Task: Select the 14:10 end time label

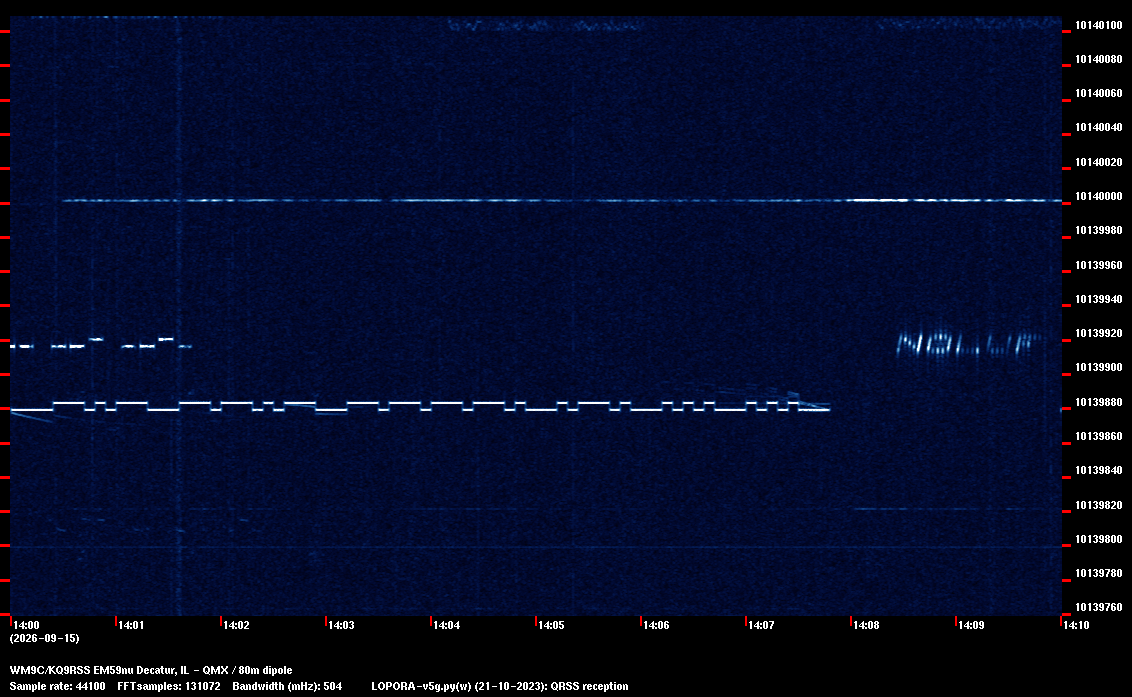Action: pyautogui.click(x=1076, y=625)
